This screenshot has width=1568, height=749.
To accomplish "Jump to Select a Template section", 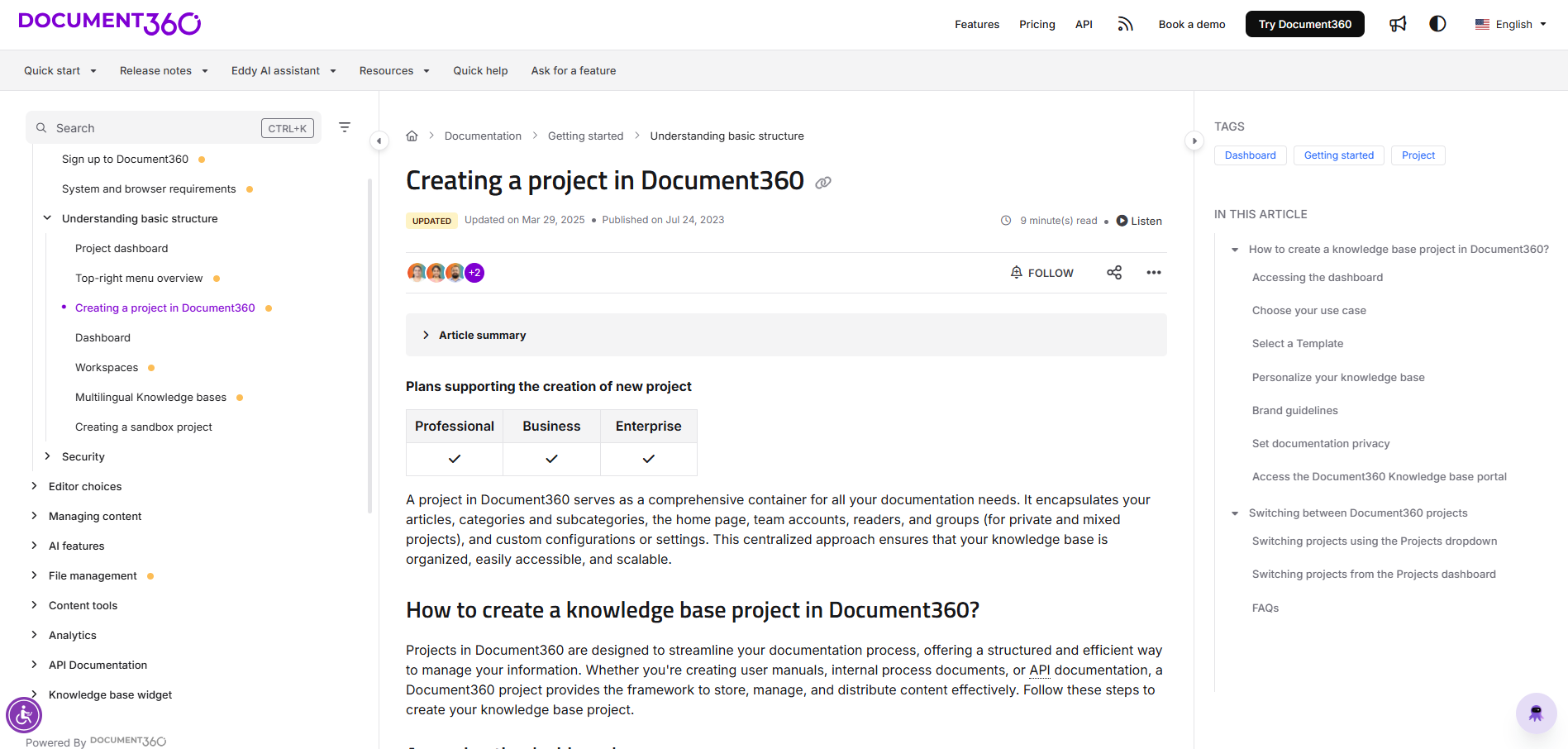I will [x=1298, y=343].
